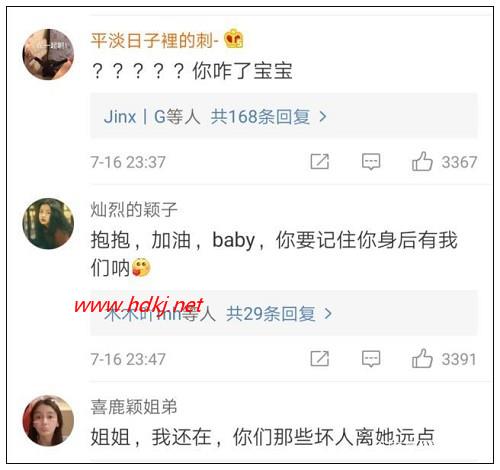View avatar of 灿烈的颖子
The height and width of the screenshot is (470, 500).
click(48, 223)
